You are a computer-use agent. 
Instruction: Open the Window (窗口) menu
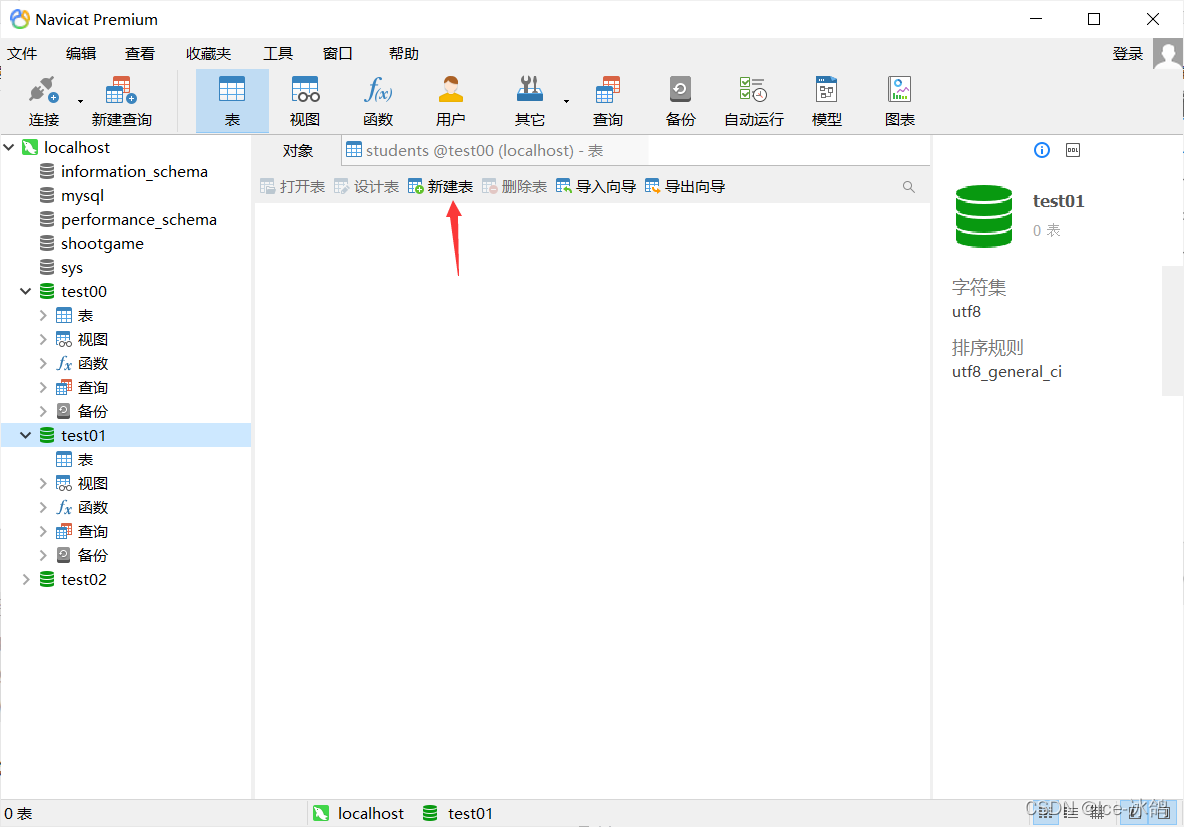[338, 54]
